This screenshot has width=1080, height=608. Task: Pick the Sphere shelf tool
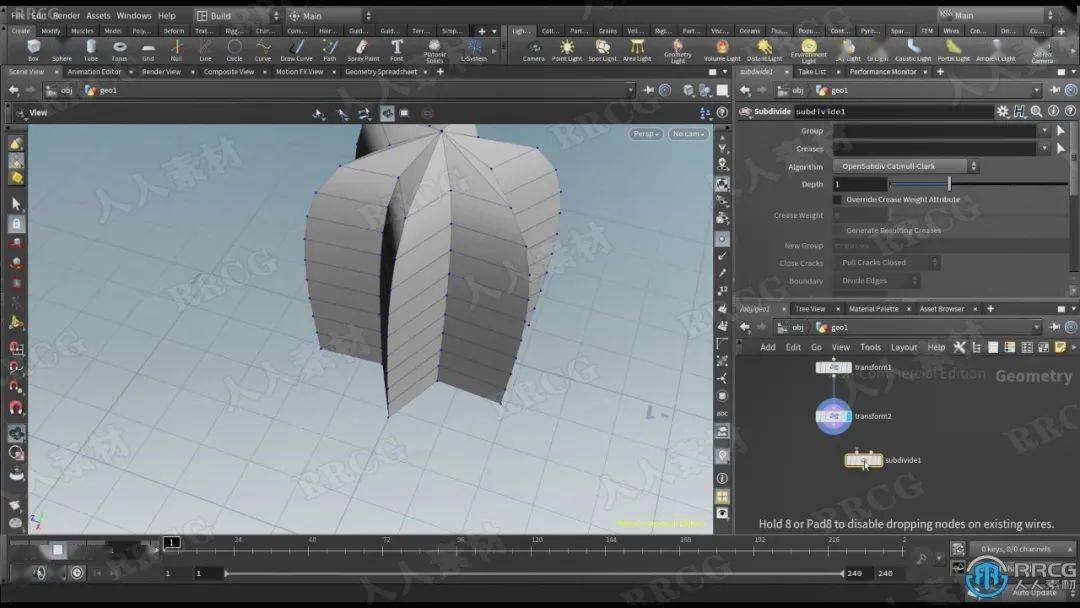pos(61,50)
